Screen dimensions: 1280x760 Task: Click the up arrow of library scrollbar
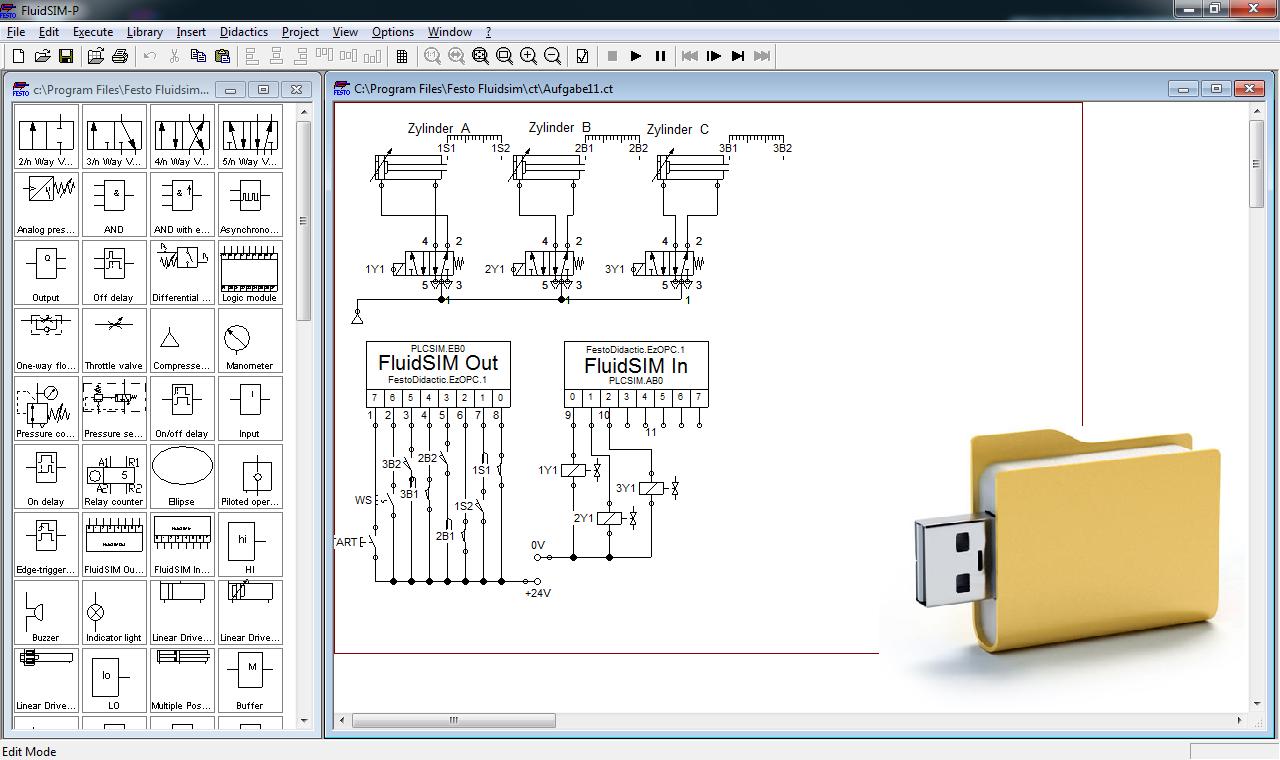[304, 110]
